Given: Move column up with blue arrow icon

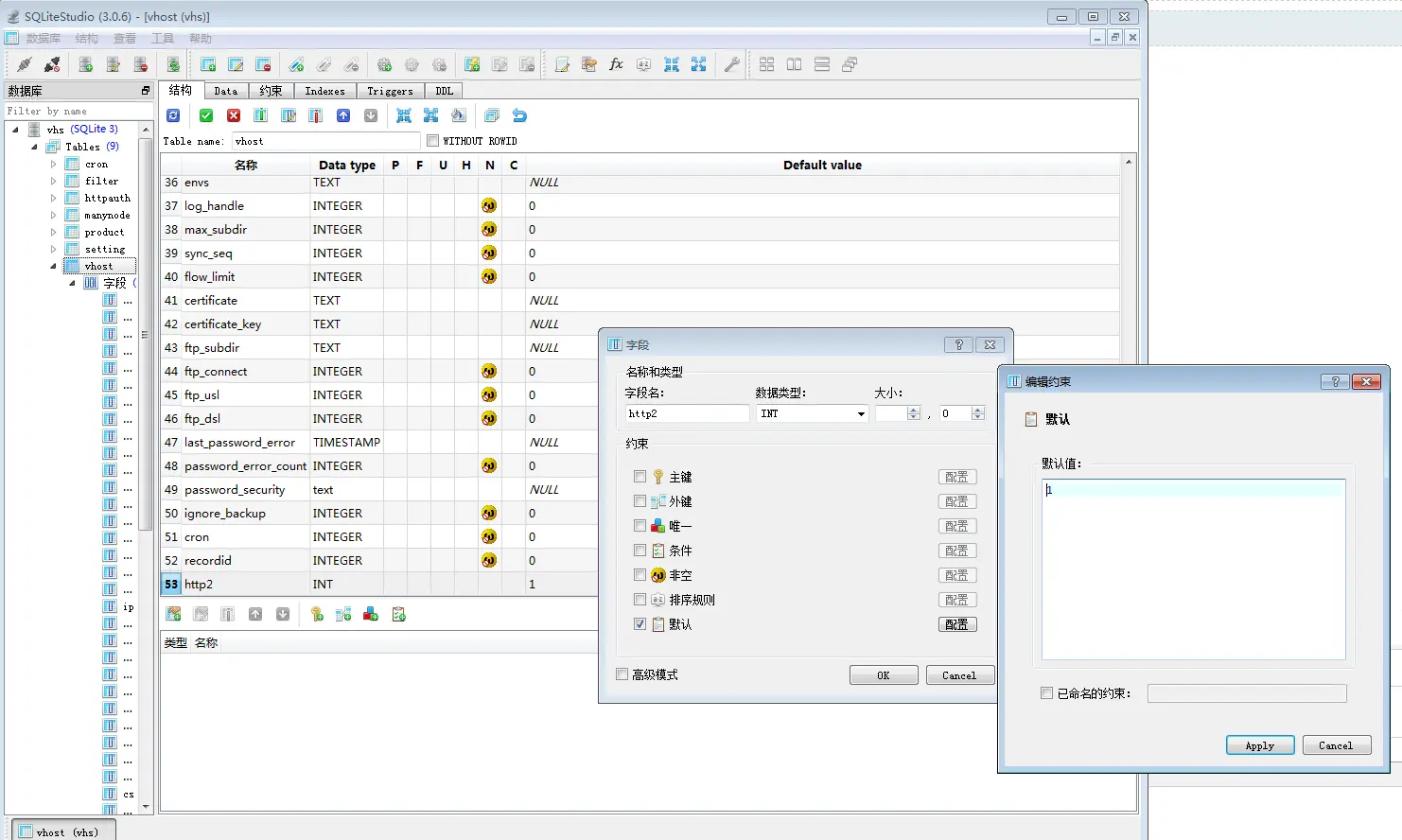Looking at the screenshot, I should 343,115.
